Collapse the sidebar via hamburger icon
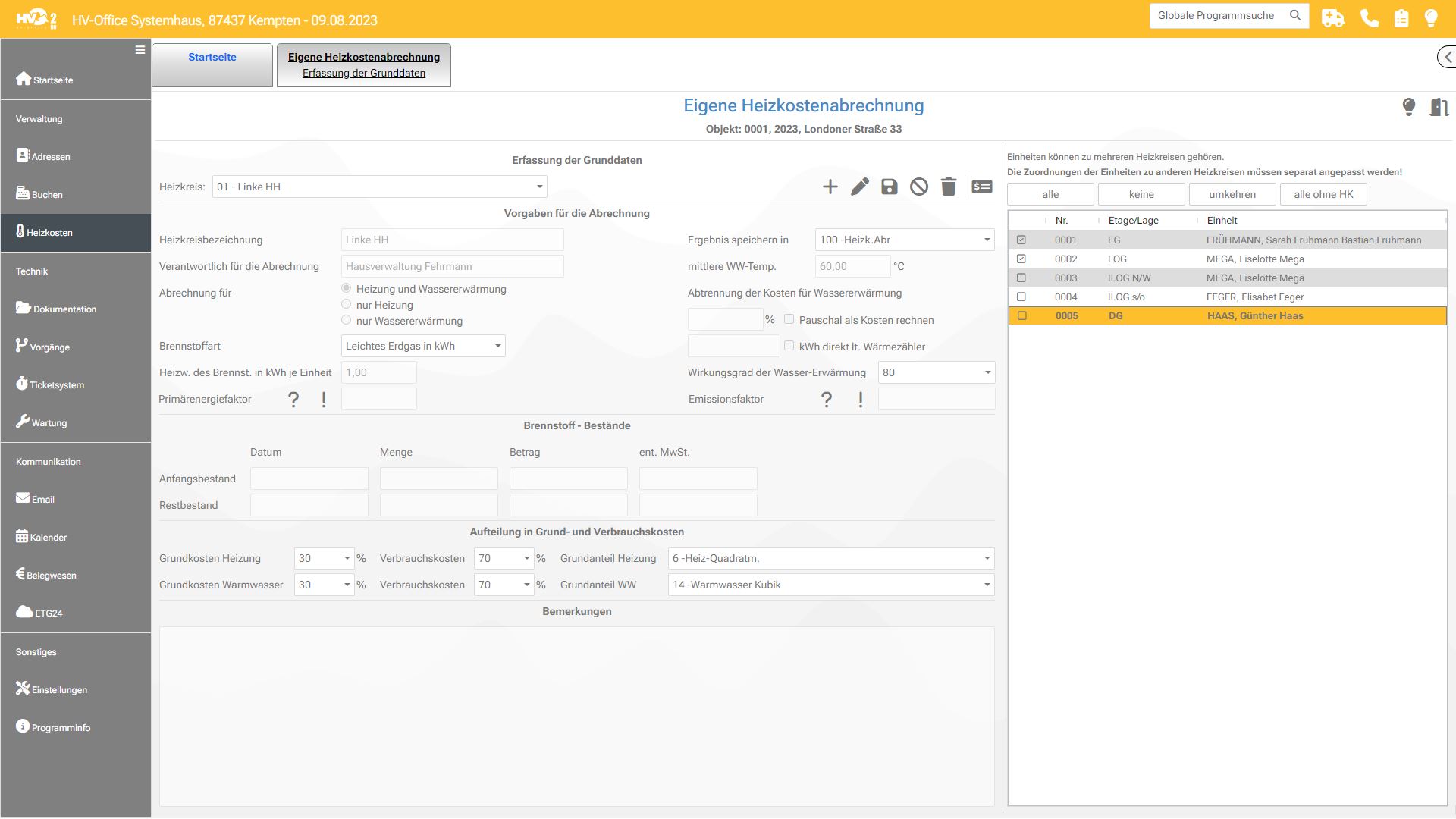The height and width of the screenshot is (819, 1456). (x=140, y=50)
